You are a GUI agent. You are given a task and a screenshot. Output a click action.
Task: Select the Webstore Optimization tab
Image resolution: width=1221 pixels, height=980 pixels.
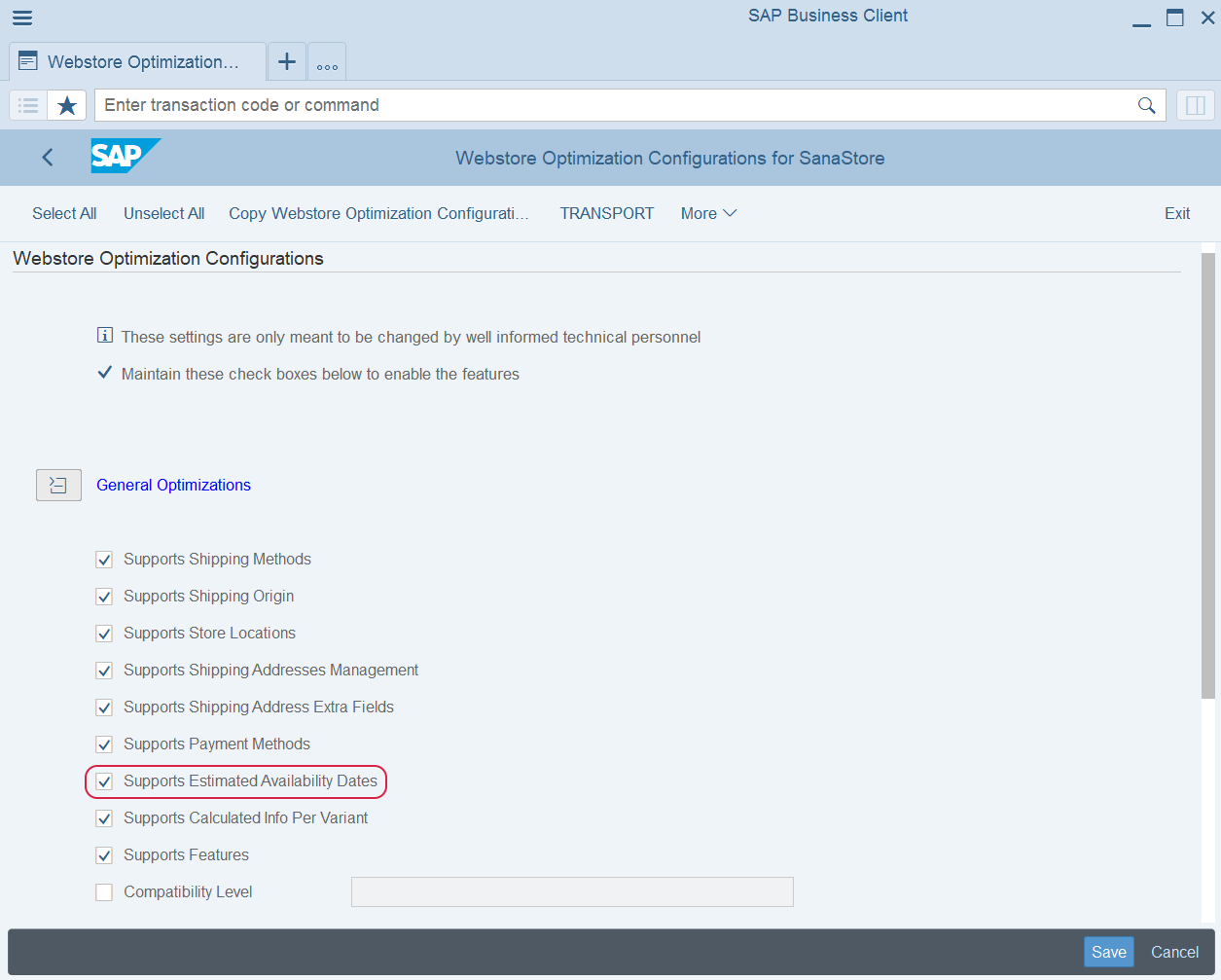tap(138, 62)
